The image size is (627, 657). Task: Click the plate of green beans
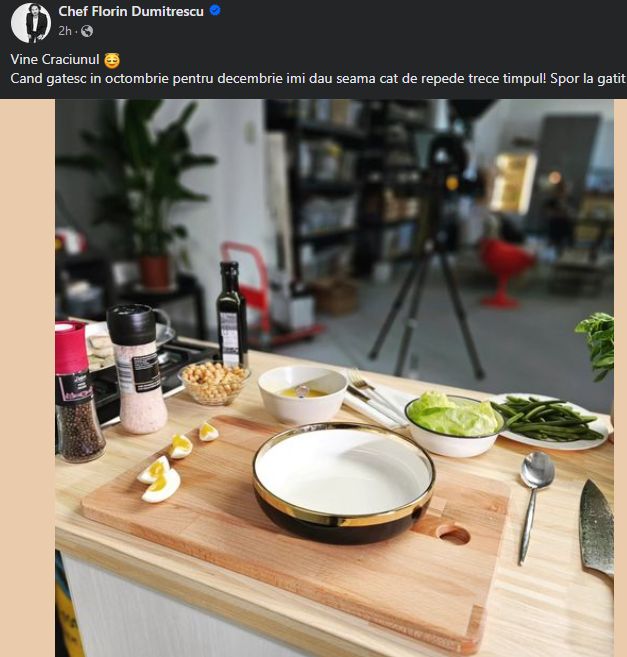(550, 421)
